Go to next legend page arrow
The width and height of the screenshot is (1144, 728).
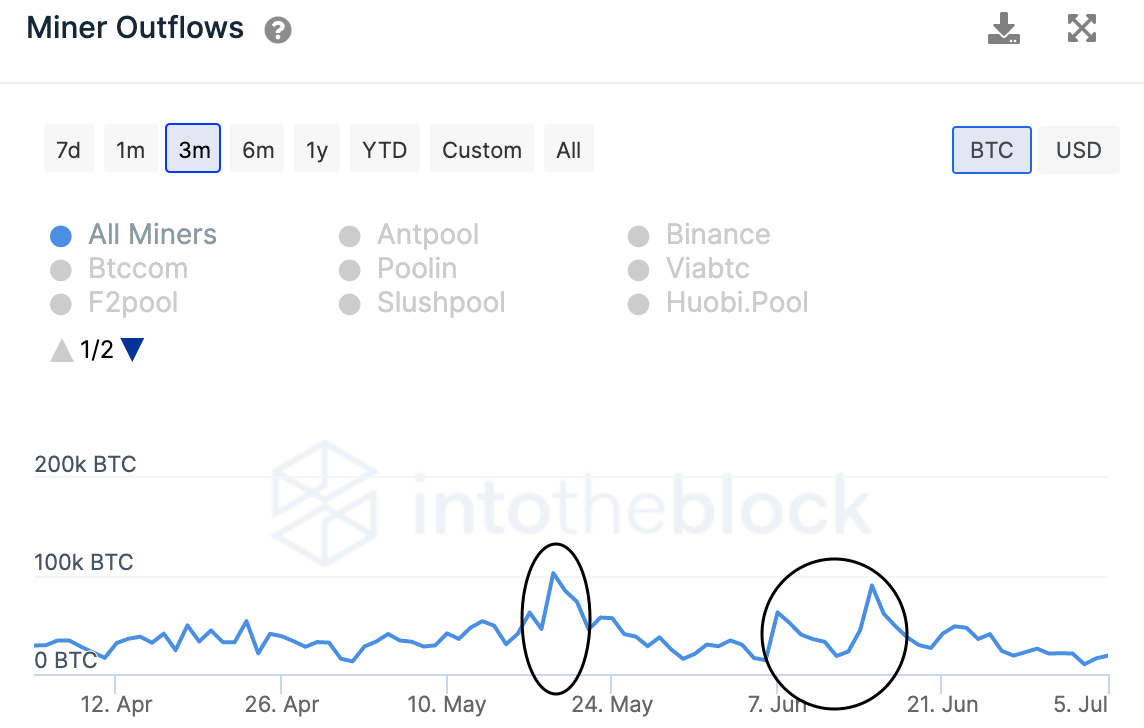(x=132, y=350)
